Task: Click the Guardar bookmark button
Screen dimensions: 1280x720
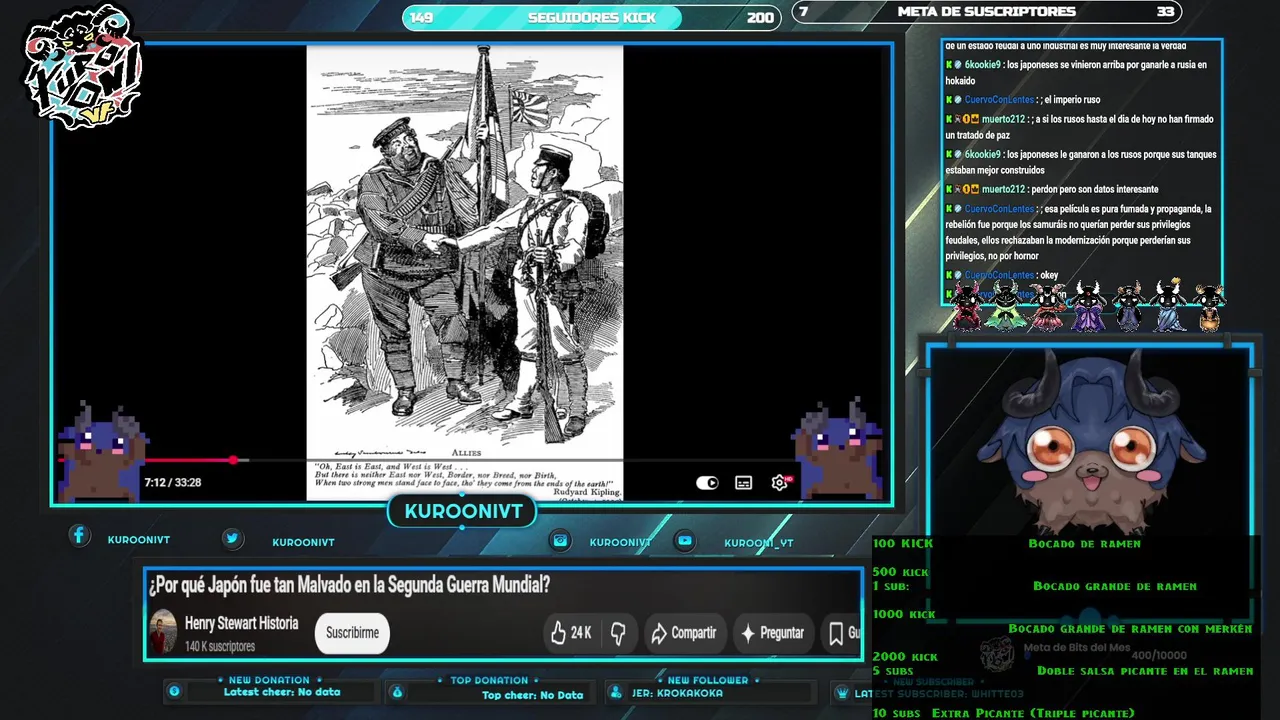Action: [x=843, y=633]
